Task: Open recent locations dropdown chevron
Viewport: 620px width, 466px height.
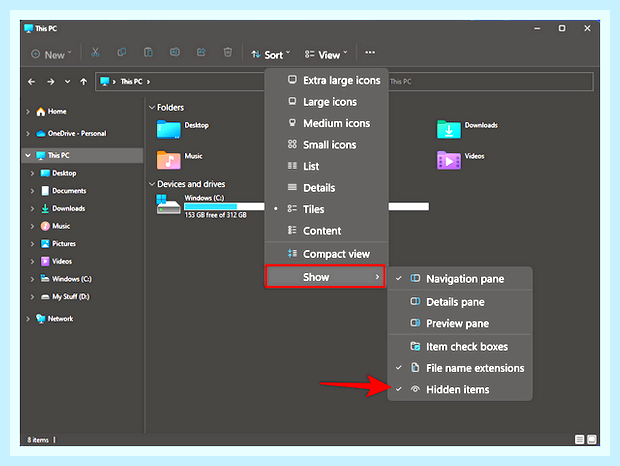Action: [67, 82]
